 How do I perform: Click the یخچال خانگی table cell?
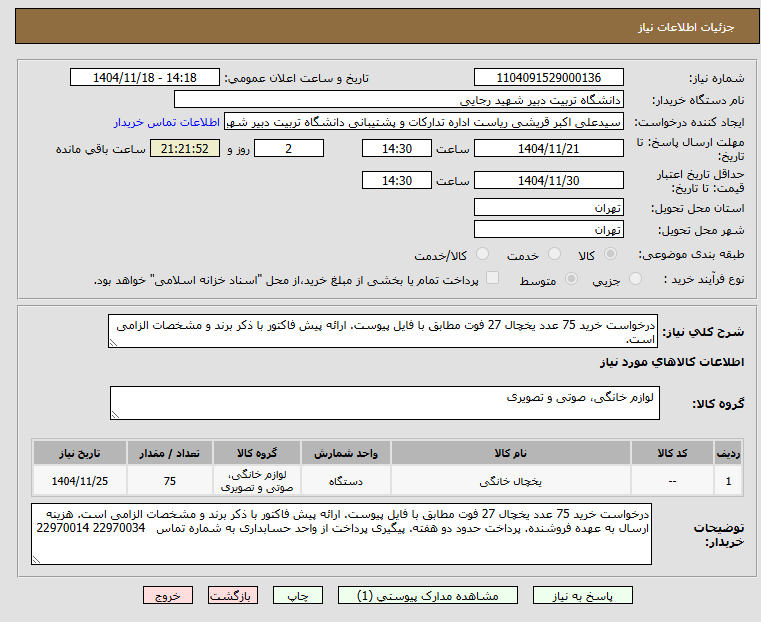click(x=511, y=481)
